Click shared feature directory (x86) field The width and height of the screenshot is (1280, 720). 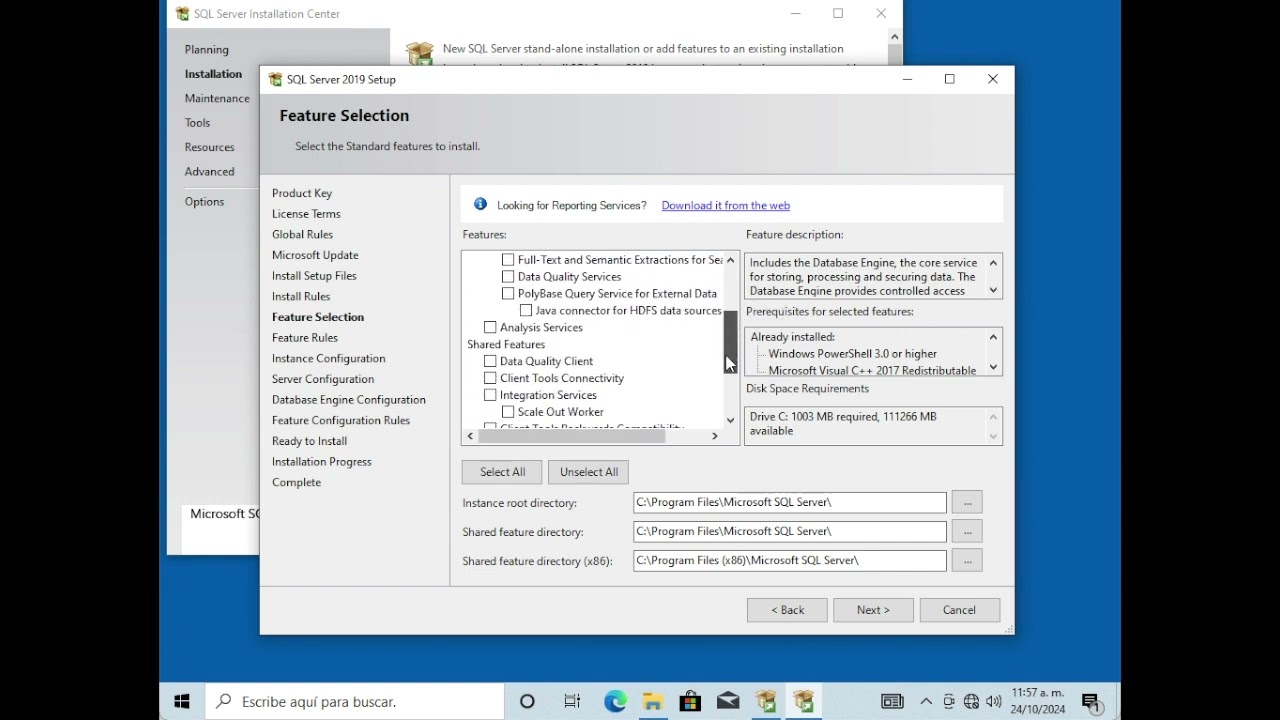(x=790, y=560)
